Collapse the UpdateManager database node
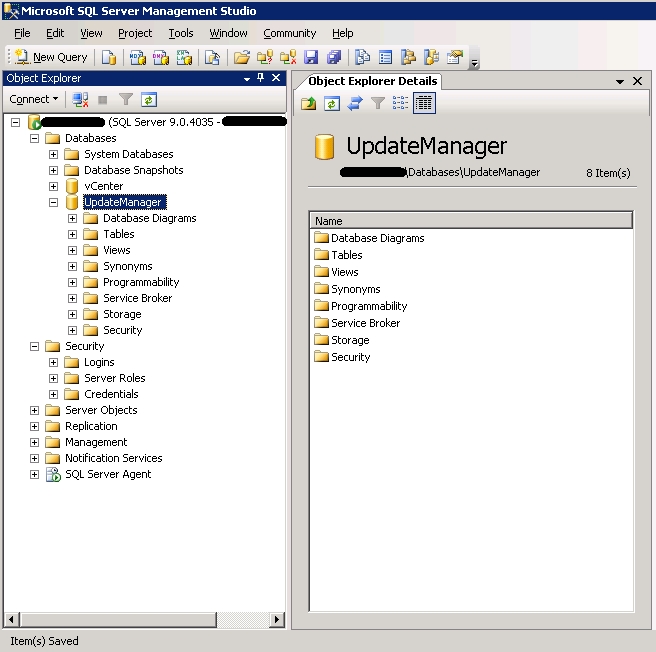 tap(54, 202)
